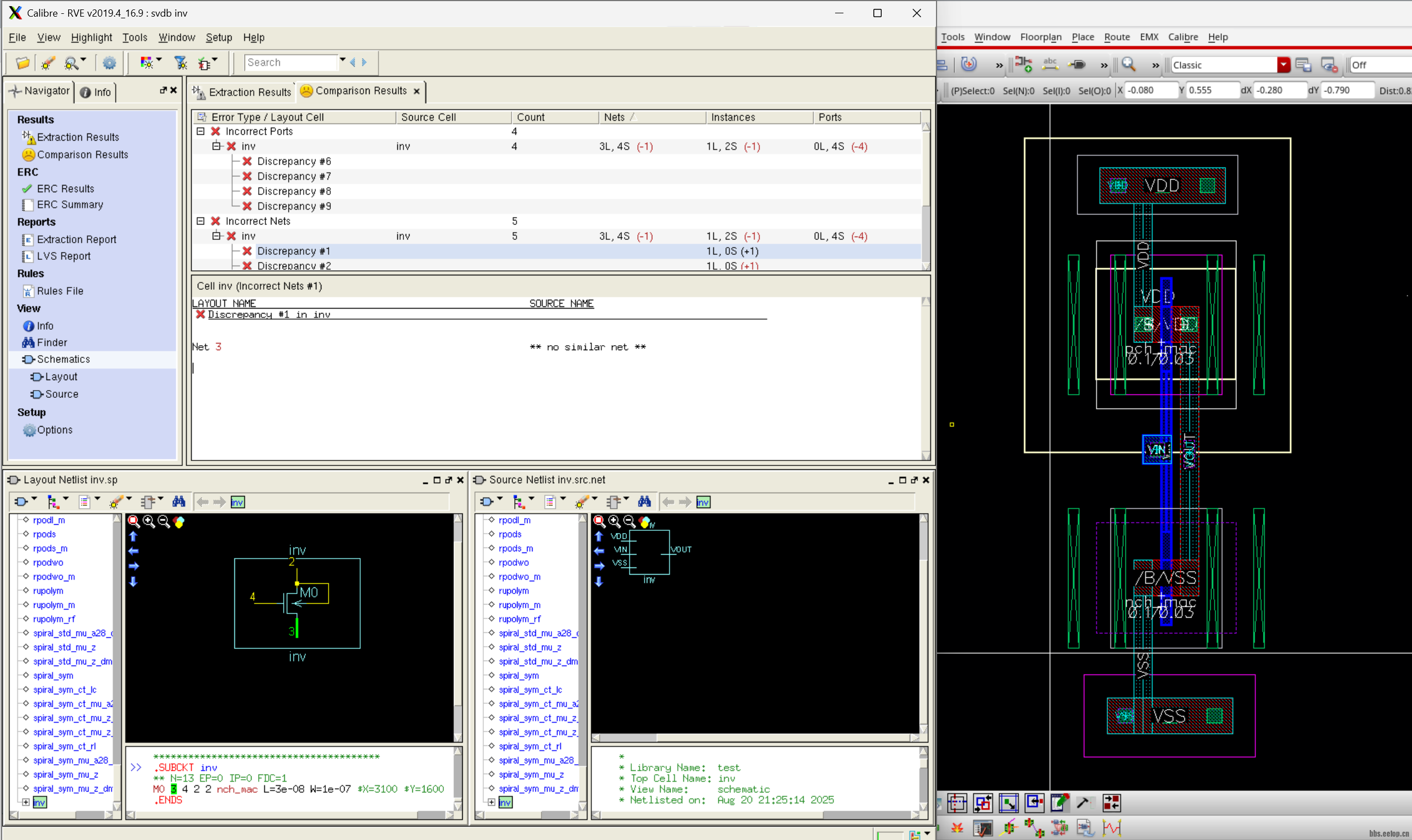The height and width of the screenshot is (840, 1412).
Task: Click create instance icon in Virtuoso toolbar
Action: click(x=1023, y=64)
